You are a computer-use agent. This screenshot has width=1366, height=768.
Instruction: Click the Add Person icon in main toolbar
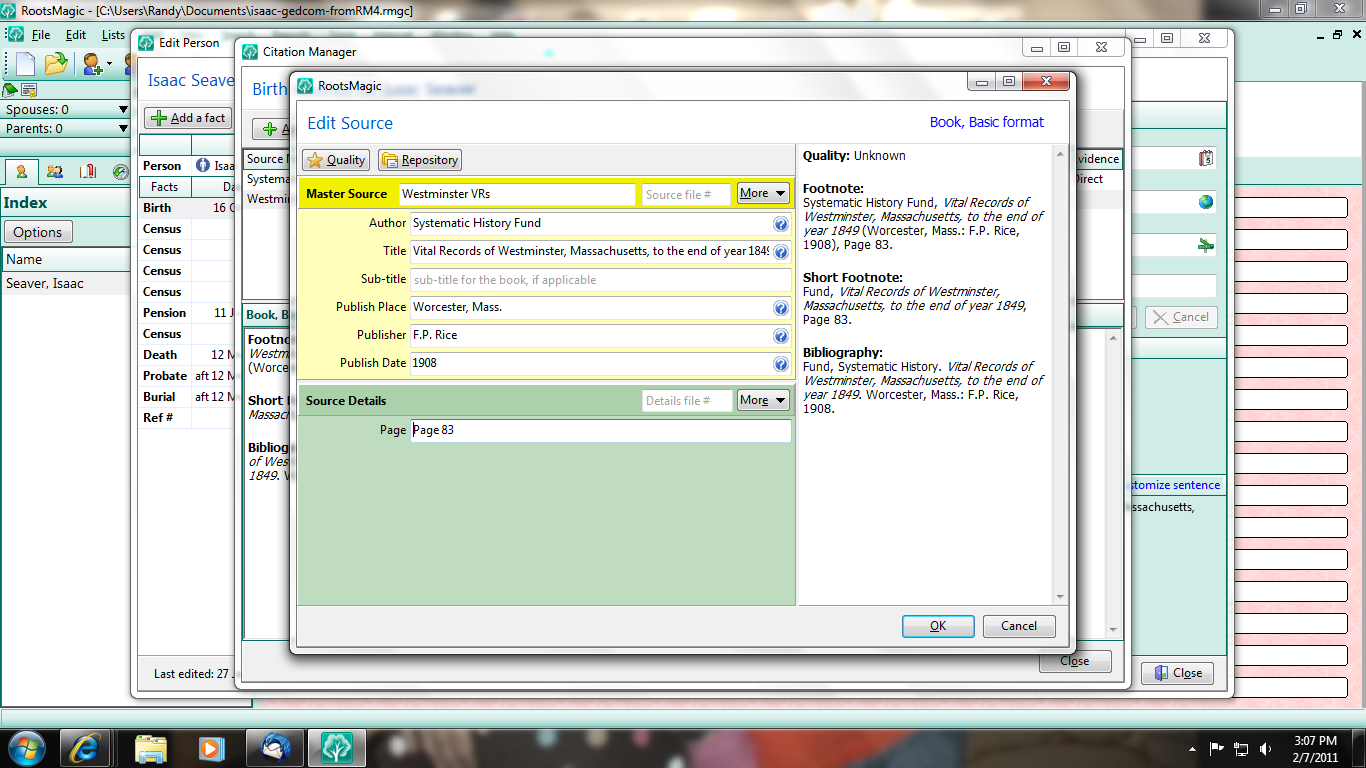(x=93, y=64)
